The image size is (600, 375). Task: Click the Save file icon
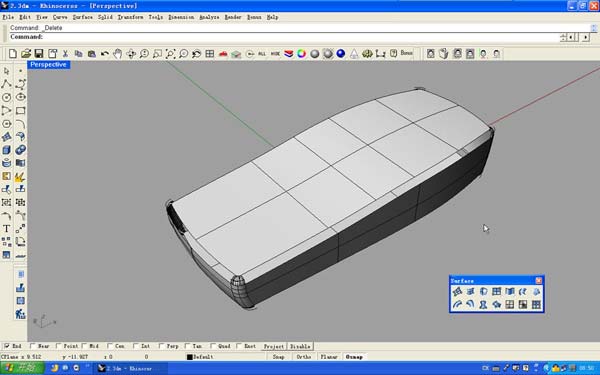(x=39, y=54)
